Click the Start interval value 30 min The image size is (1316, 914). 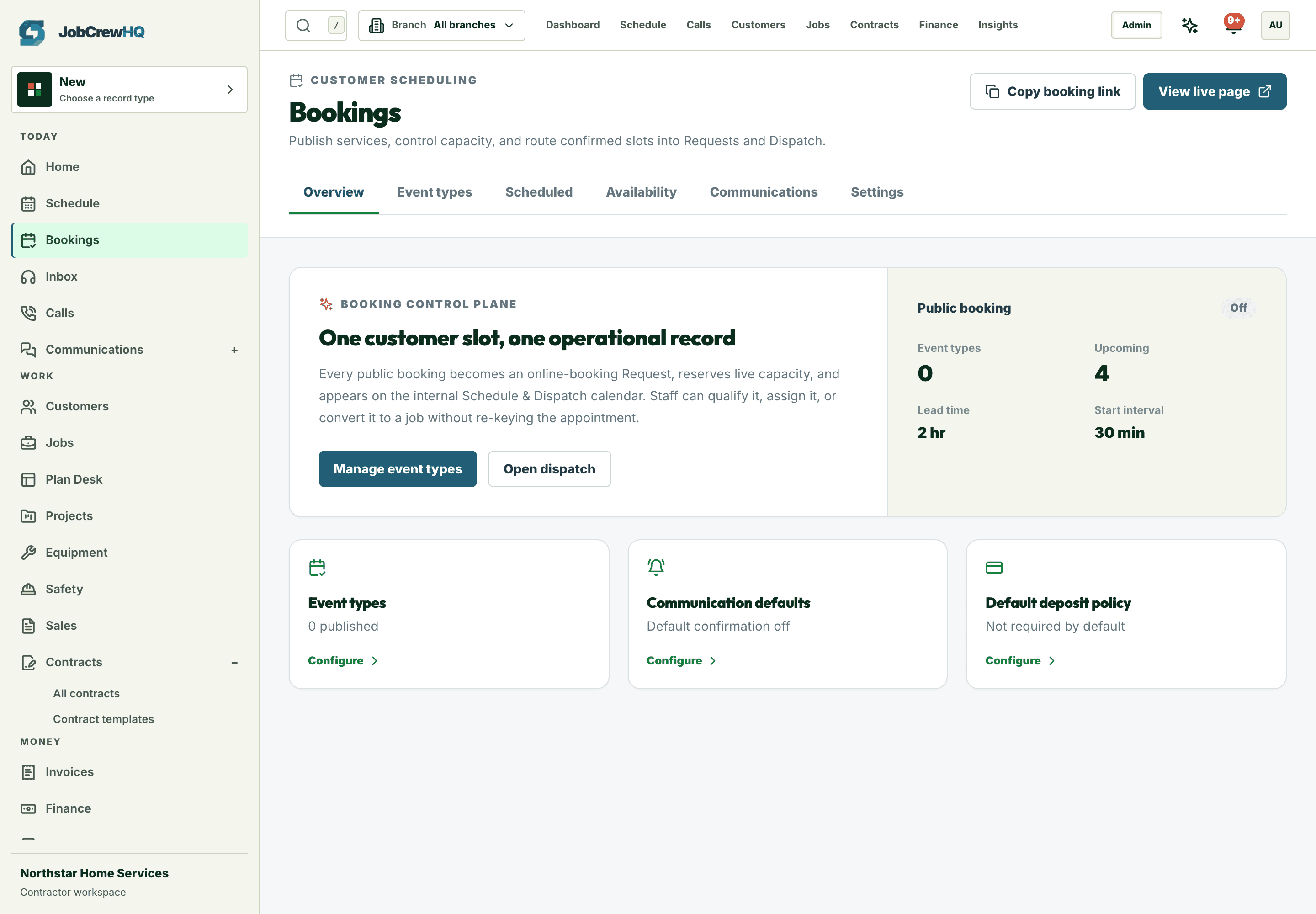coord(1120,433)
